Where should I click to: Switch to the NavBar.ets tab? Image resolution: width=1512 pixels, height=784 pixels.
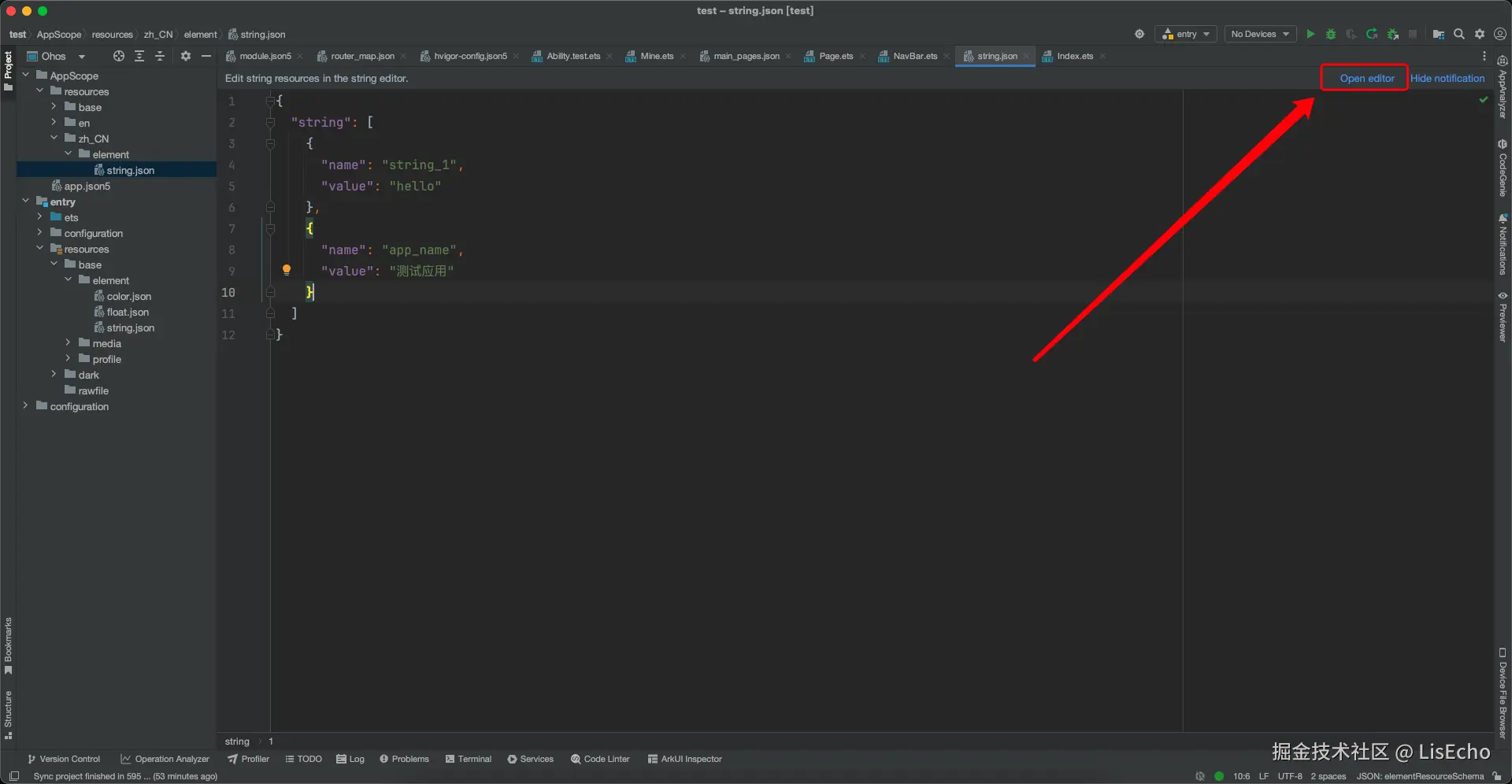[x=914, y=56]
